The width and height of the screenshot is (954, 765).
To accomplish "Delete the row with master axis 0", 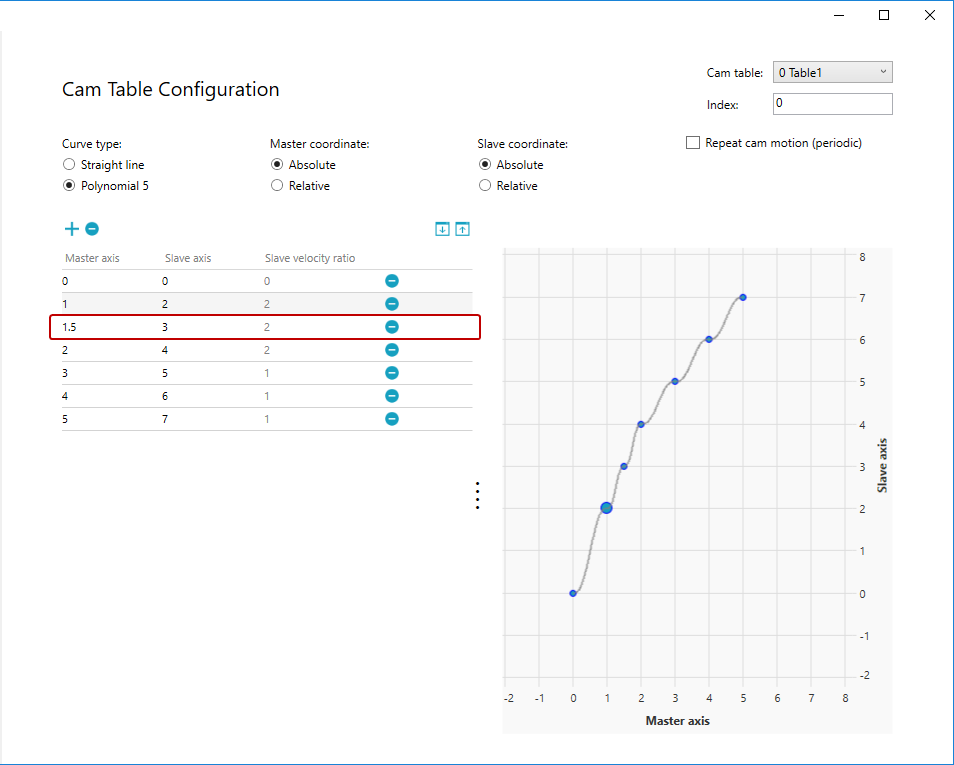I will (392, 281).
